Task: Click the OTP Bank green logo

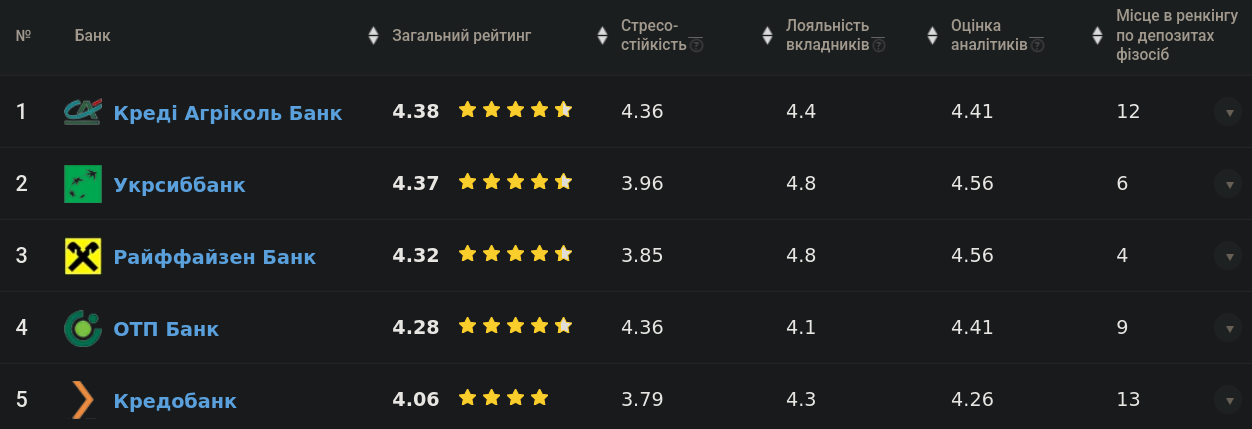Action: point(82,328)
